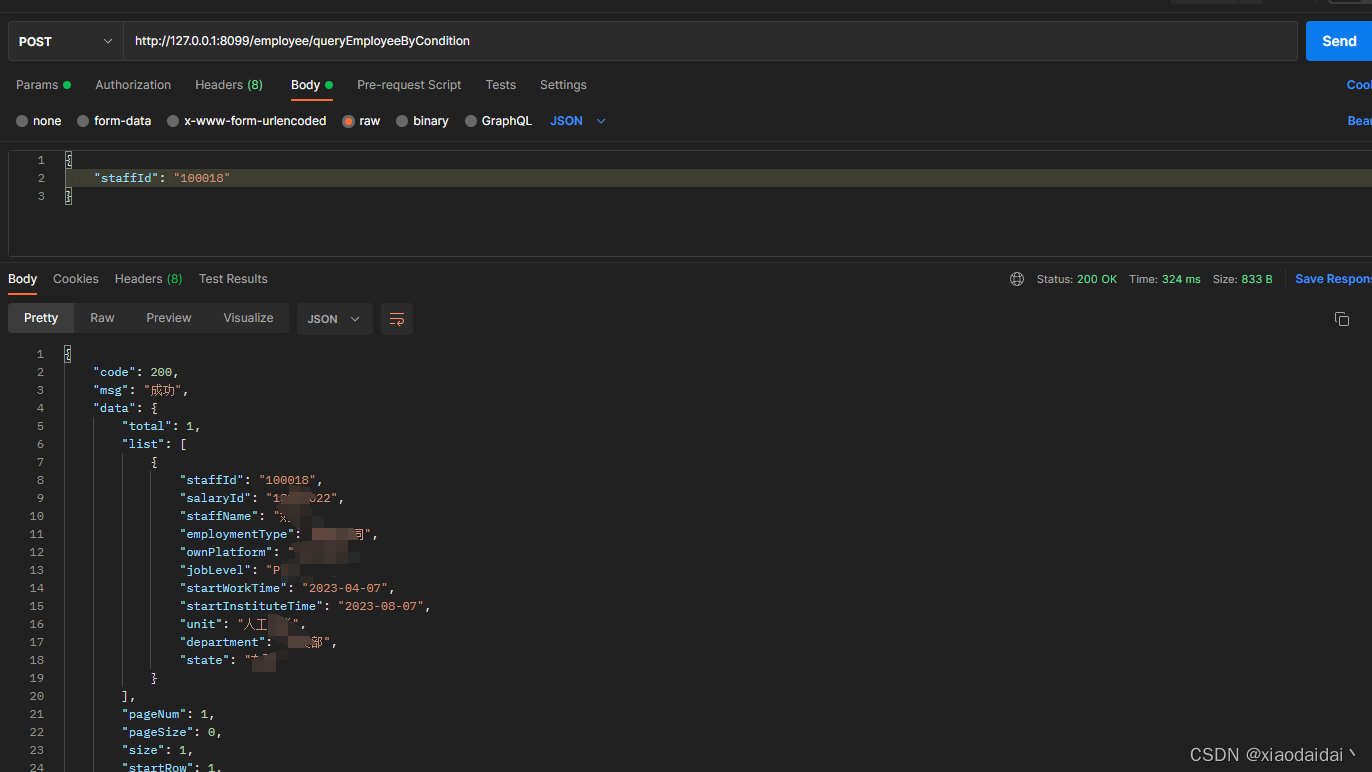
Task: Switch to the Tests tab
Action: (x=501, y=85)
